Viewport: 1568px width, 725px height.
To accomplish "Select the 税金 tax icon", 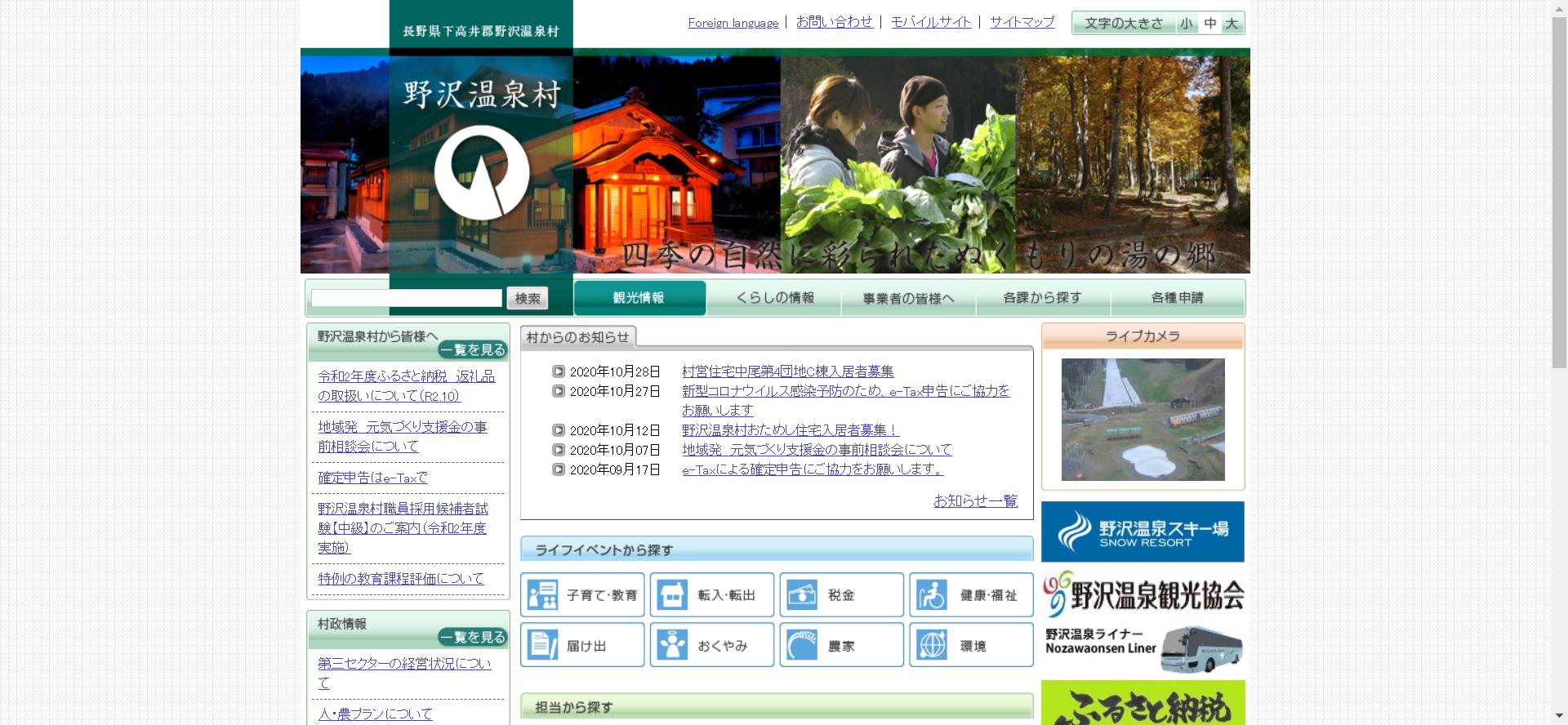I will click(x=801, y=595).
